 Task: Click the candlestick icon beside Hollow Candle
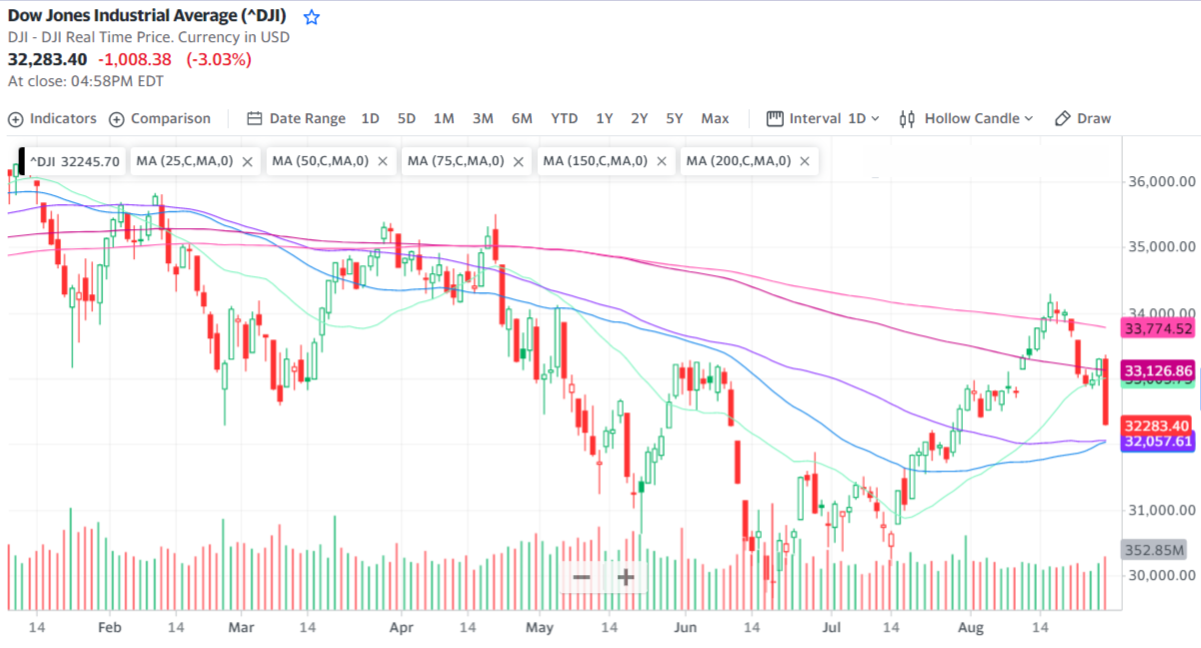(x=907, y=118)
